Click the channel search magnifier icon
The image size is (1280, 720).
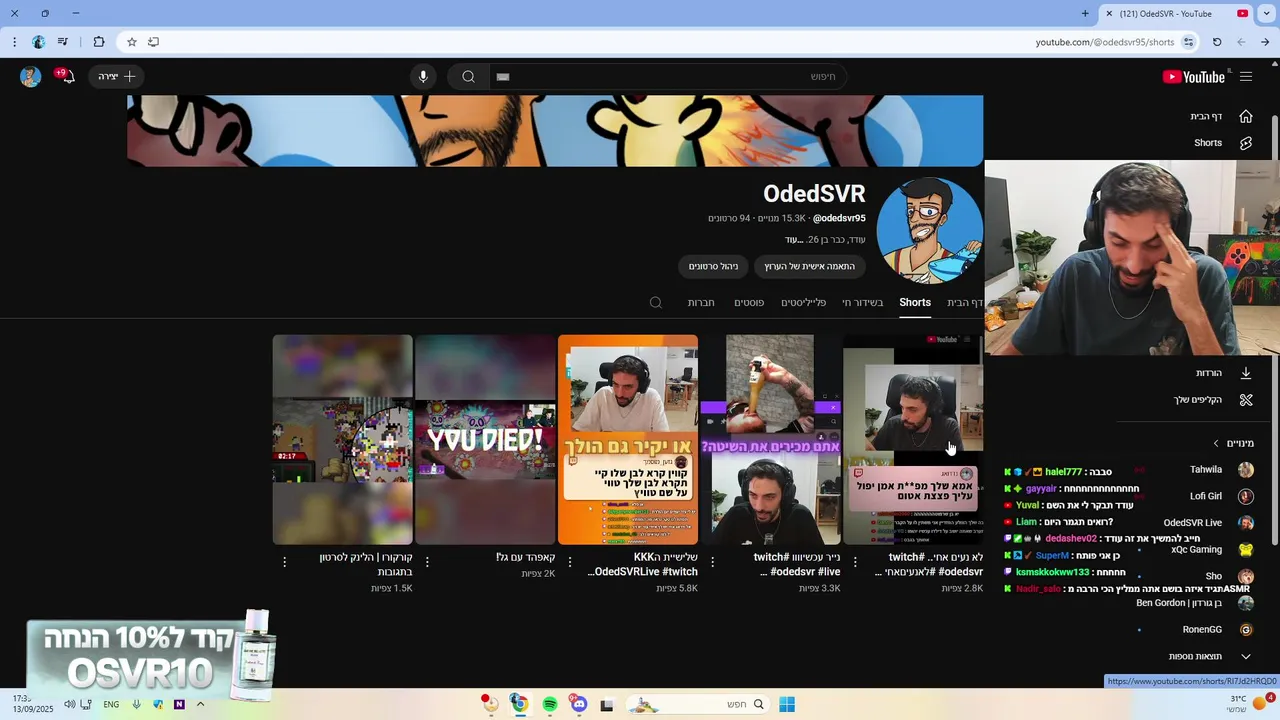pyautogui.click(x=656, y=303)
